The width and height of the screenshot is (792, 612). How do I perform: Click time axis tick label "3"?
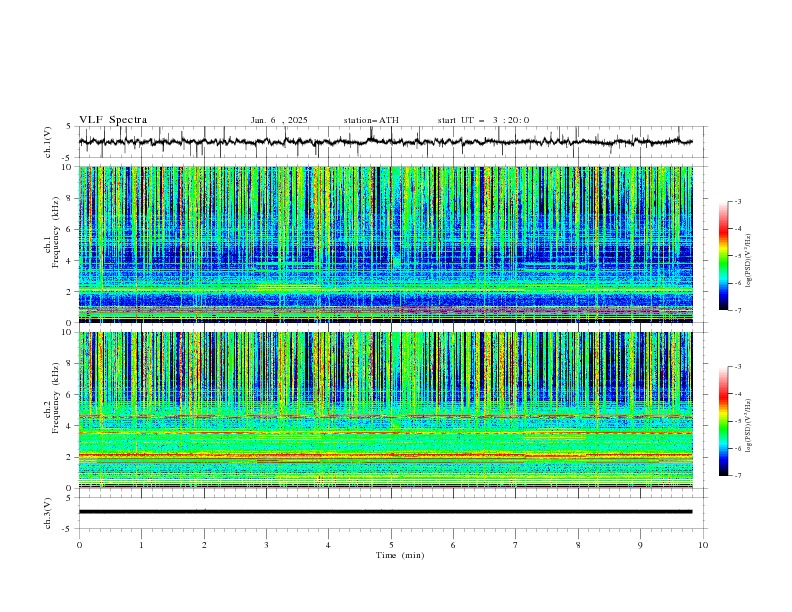point(266,545)
